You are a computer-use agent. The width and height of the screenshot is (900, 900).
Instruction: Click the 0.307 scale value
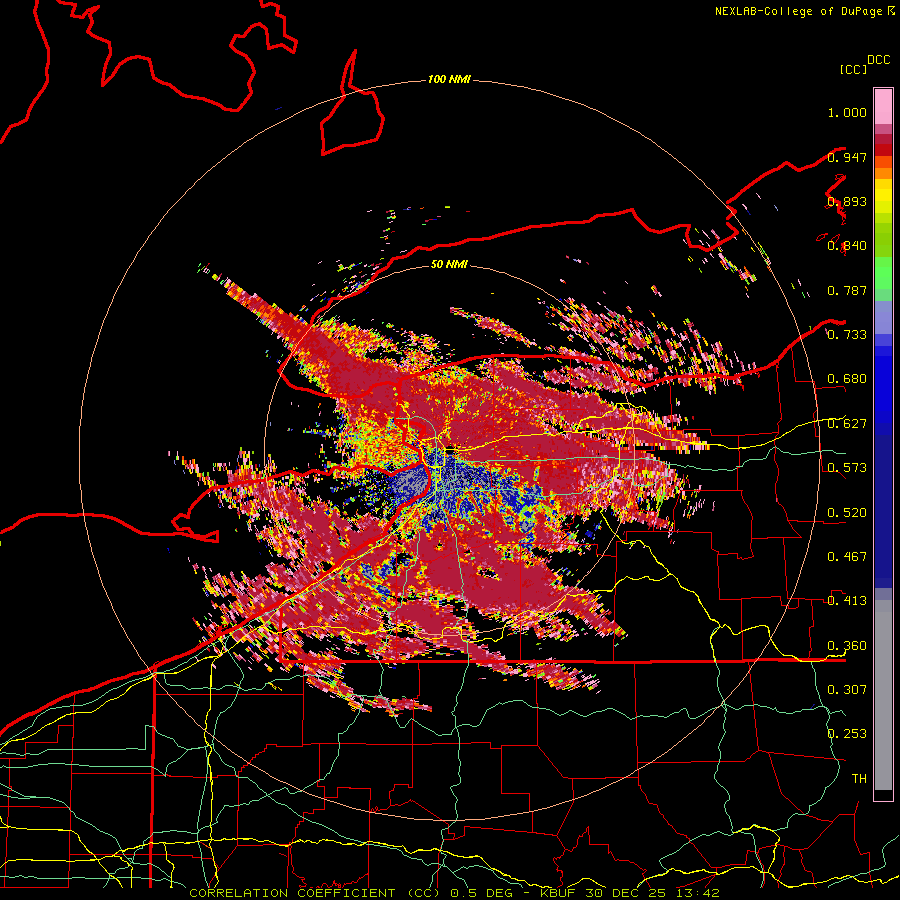pos(847,690)
